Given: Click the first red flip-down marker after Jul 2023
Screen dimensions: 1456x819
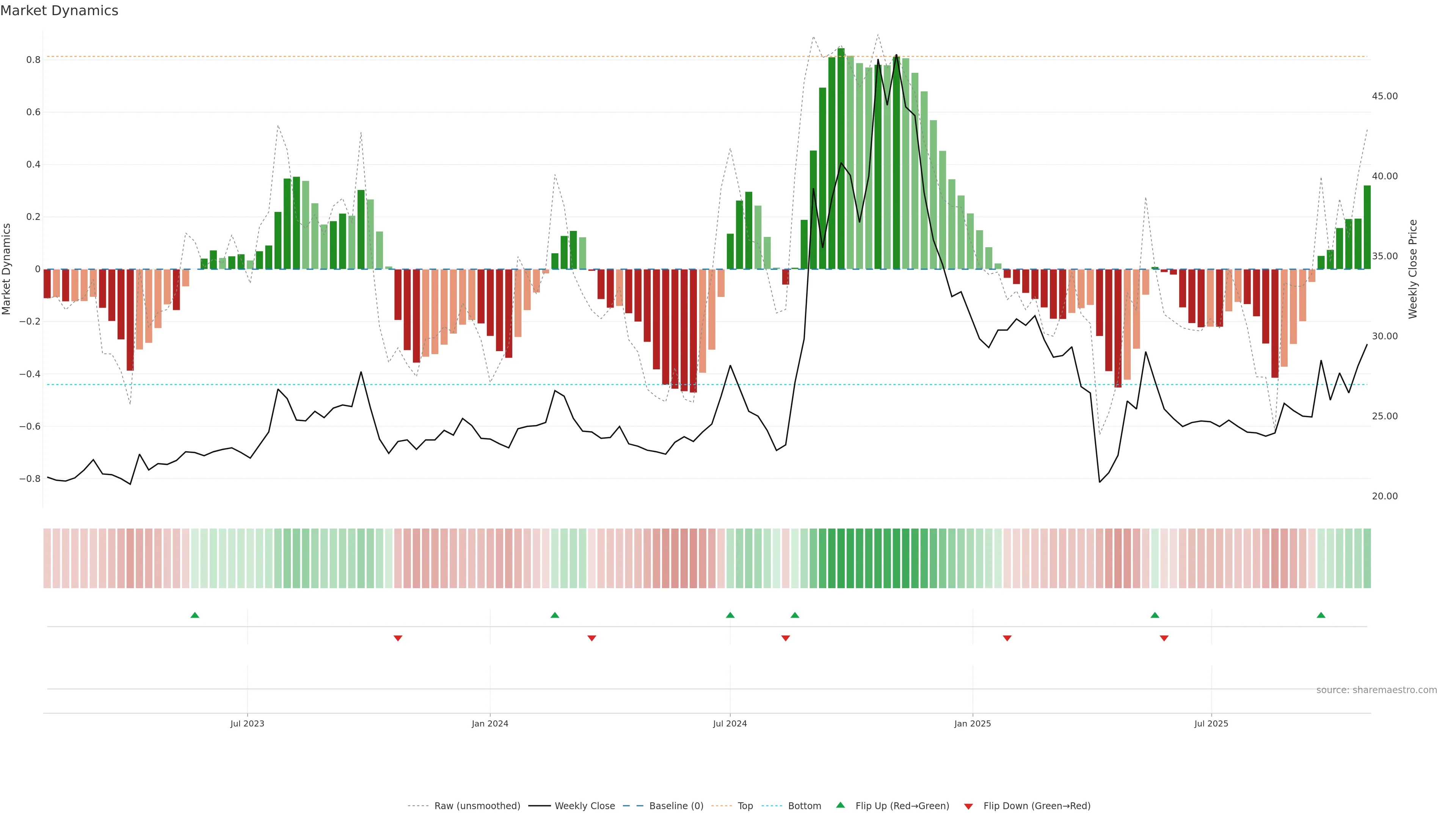Looking at the screenshot, I should tap(398, 638).
